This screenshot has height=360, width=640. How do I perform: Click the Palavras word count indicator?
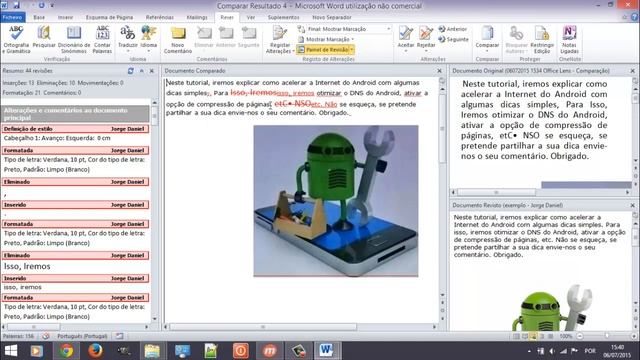click(x=18, y=336)
